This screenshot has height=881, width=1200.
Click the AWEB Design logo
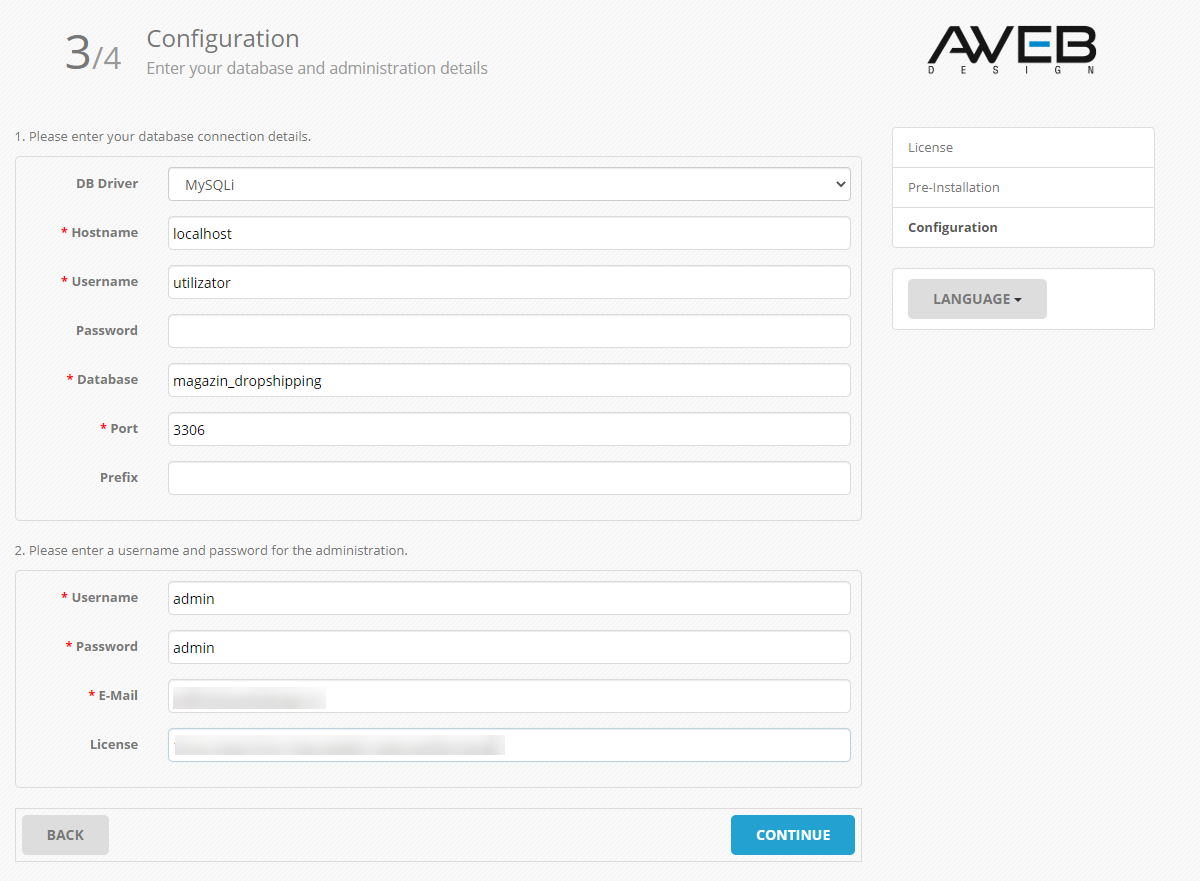(x=1011, y=50)
